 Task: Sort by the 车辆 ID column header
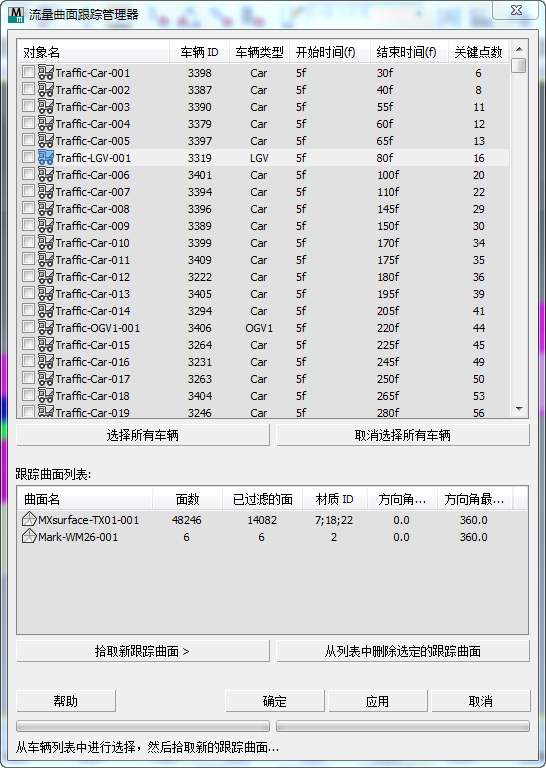point(199,52)
